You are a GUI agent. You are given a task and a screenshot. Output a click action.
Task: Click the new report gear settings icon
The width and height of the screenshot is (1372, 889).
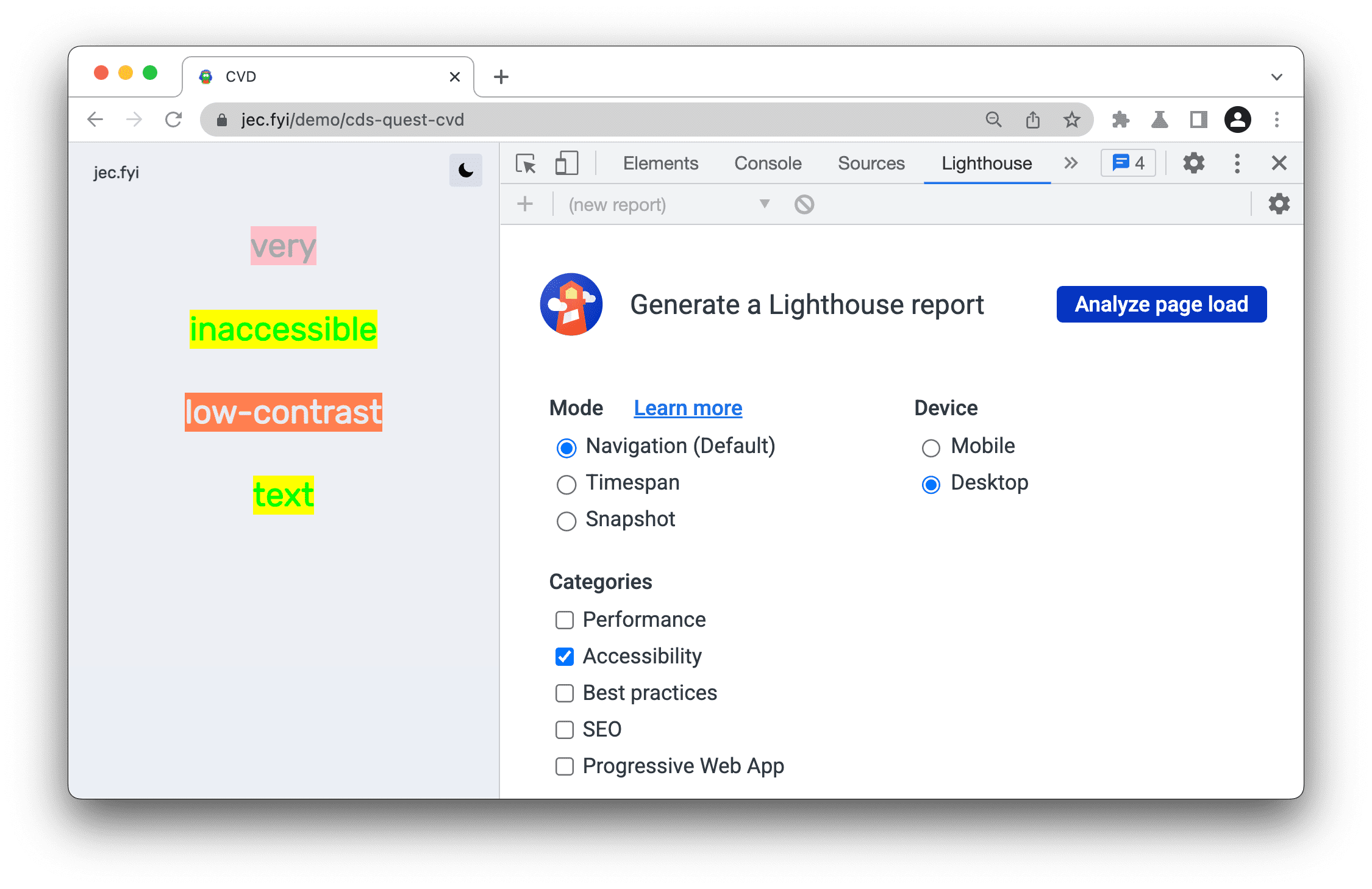coord(1281,206)
